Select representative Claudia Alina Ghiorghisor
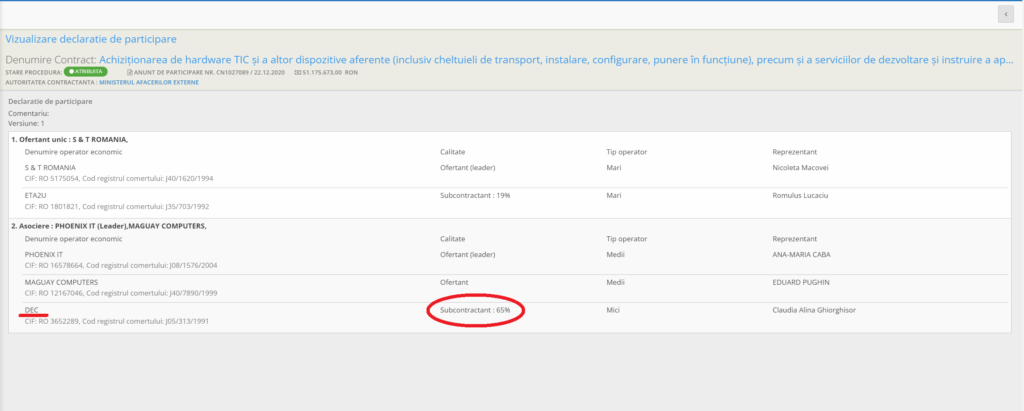Image resolution: width=1024 pixels, height=411 pixels. click(x=814, y=310)
